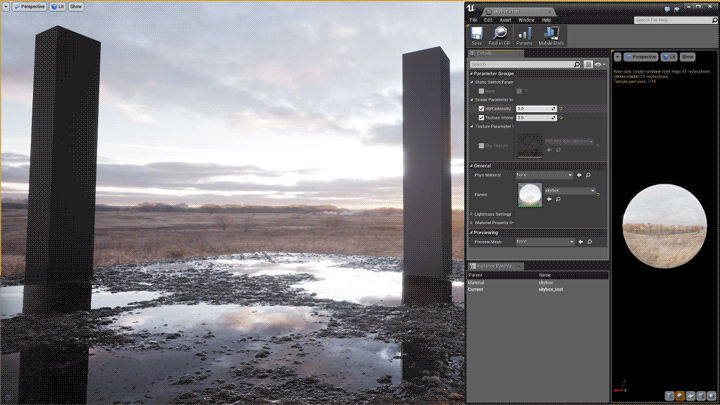This screenshot has height=405, width=720.
Task: Click the Mobile Stats toolbar icon
Action: click(551, 35)
